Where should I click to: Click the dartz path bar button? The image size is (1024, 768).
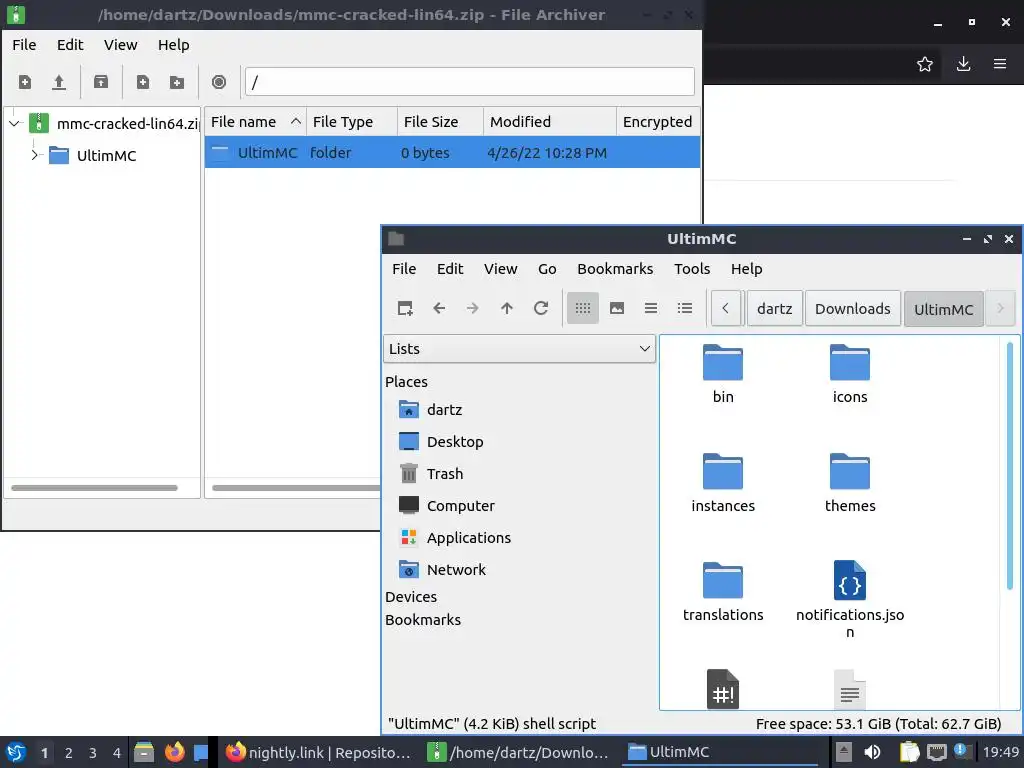(x=775, y=309)
